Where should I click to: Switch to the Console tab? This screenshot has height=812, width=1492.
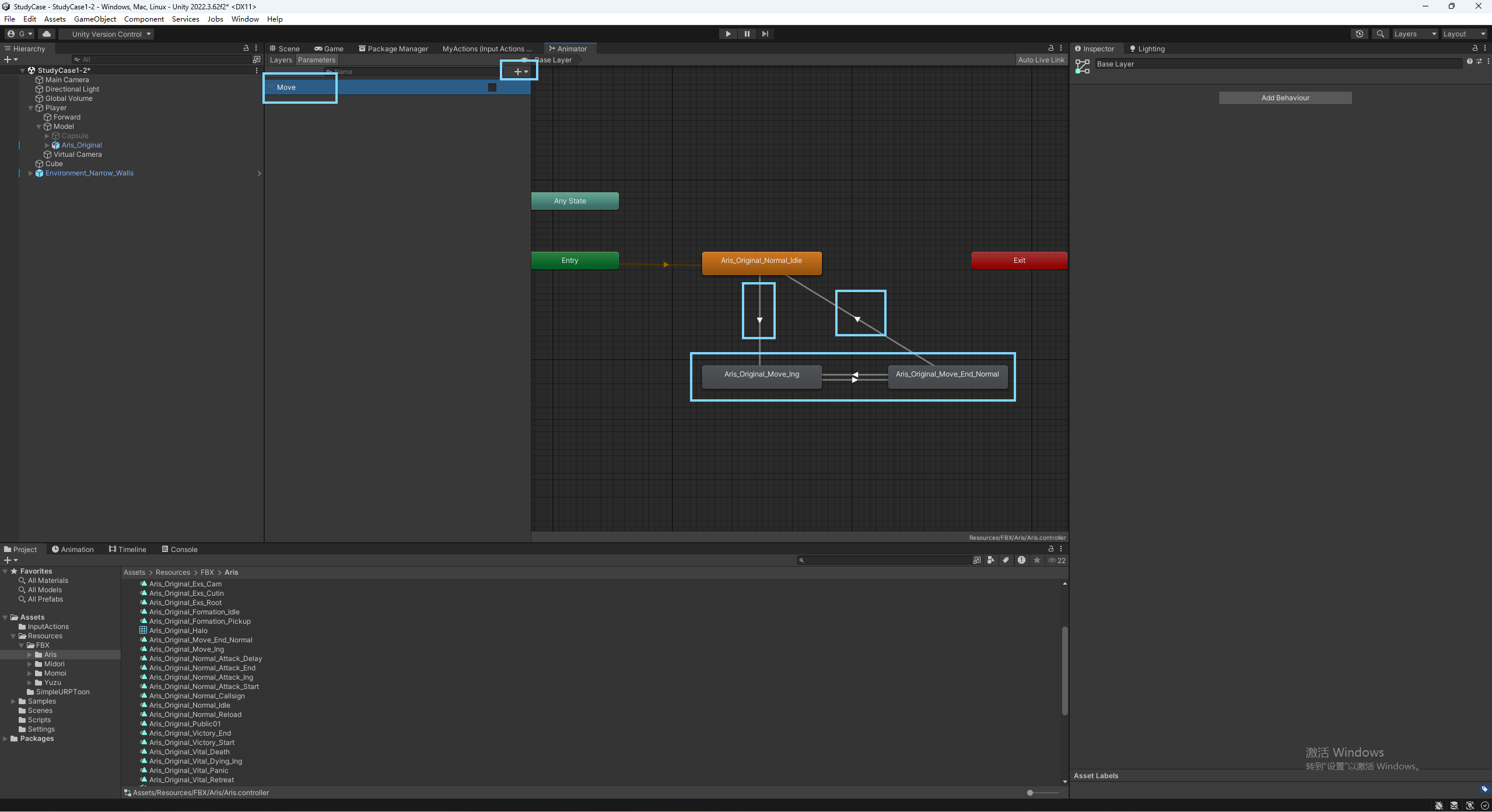[x=180, y=549]
